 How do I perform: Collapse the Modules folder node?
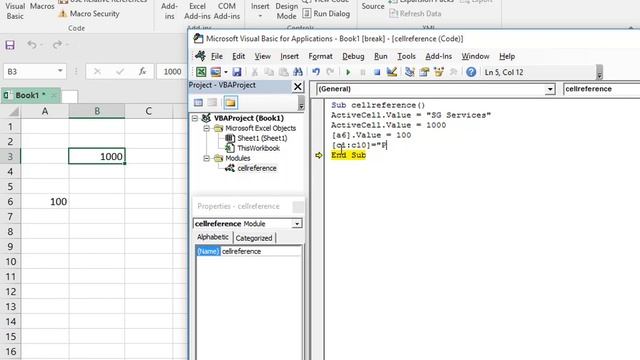[x=207, y=158]
